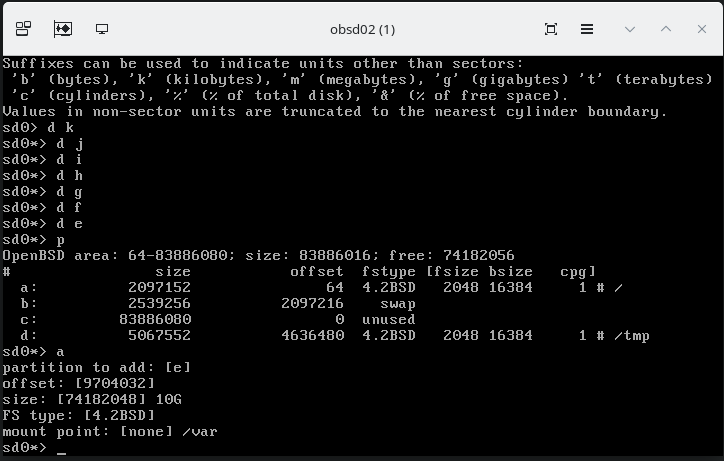Image resolution: width=724 pixels, height=461 pixels.
Task: Maximize the obsd02 window
Action: click(x=666, y=29)
